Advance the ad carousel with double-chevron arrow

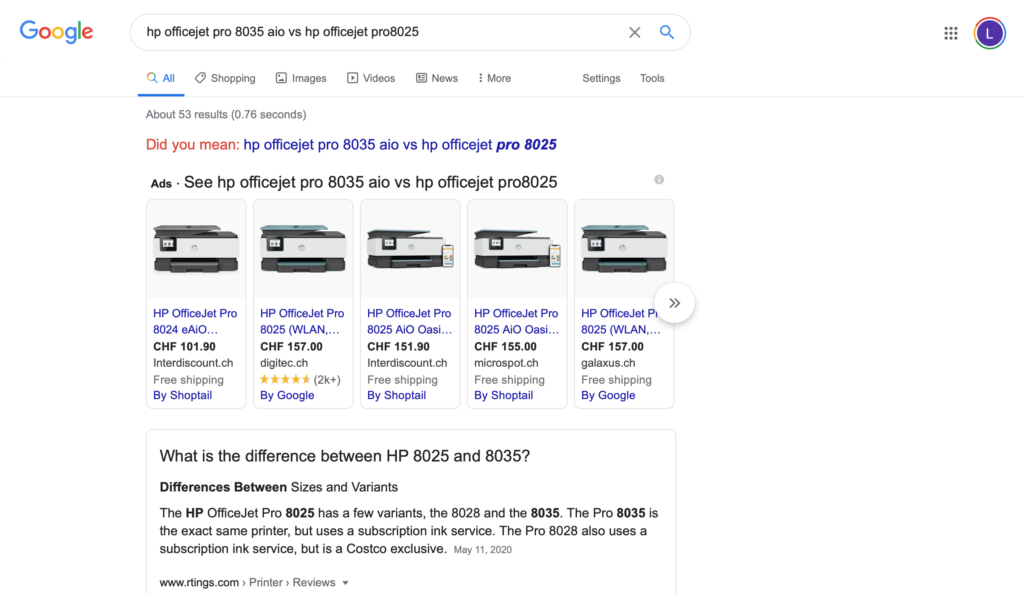[674, 303]
